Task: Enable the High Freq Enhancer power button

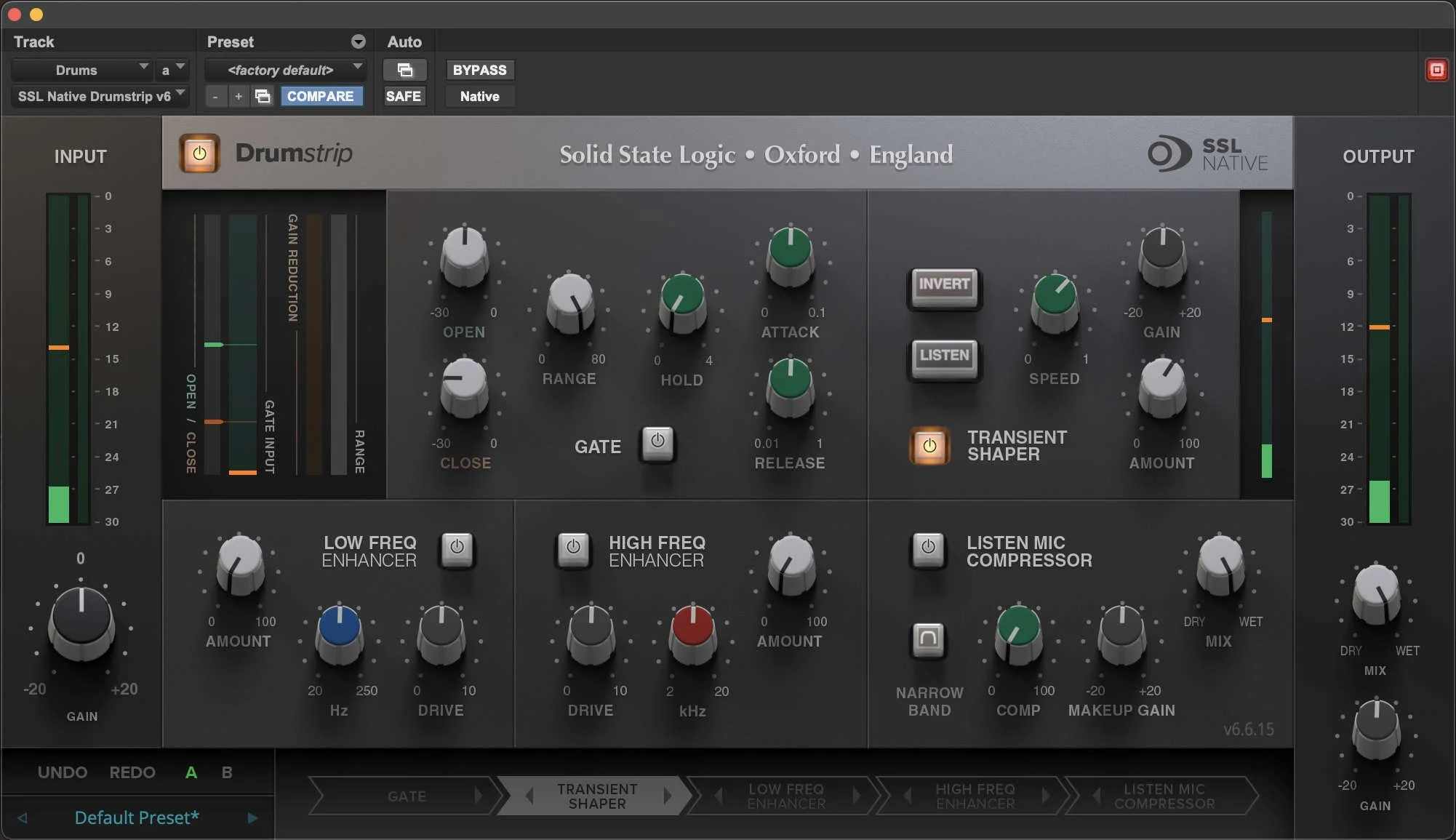Action: coord(573,548)
